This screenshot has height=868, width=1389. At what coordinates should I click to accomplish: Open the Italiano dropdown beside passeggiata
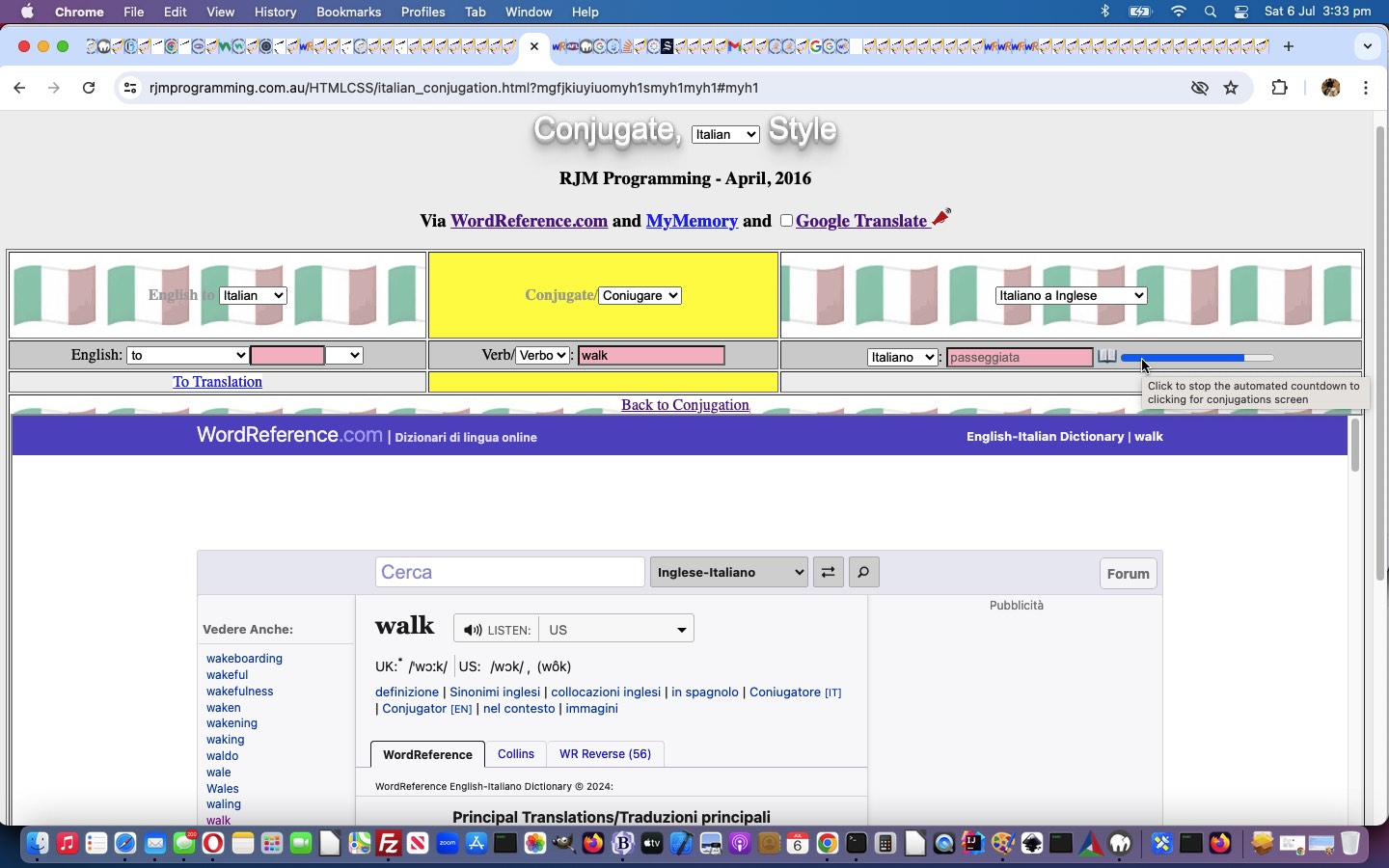[903, 357]
